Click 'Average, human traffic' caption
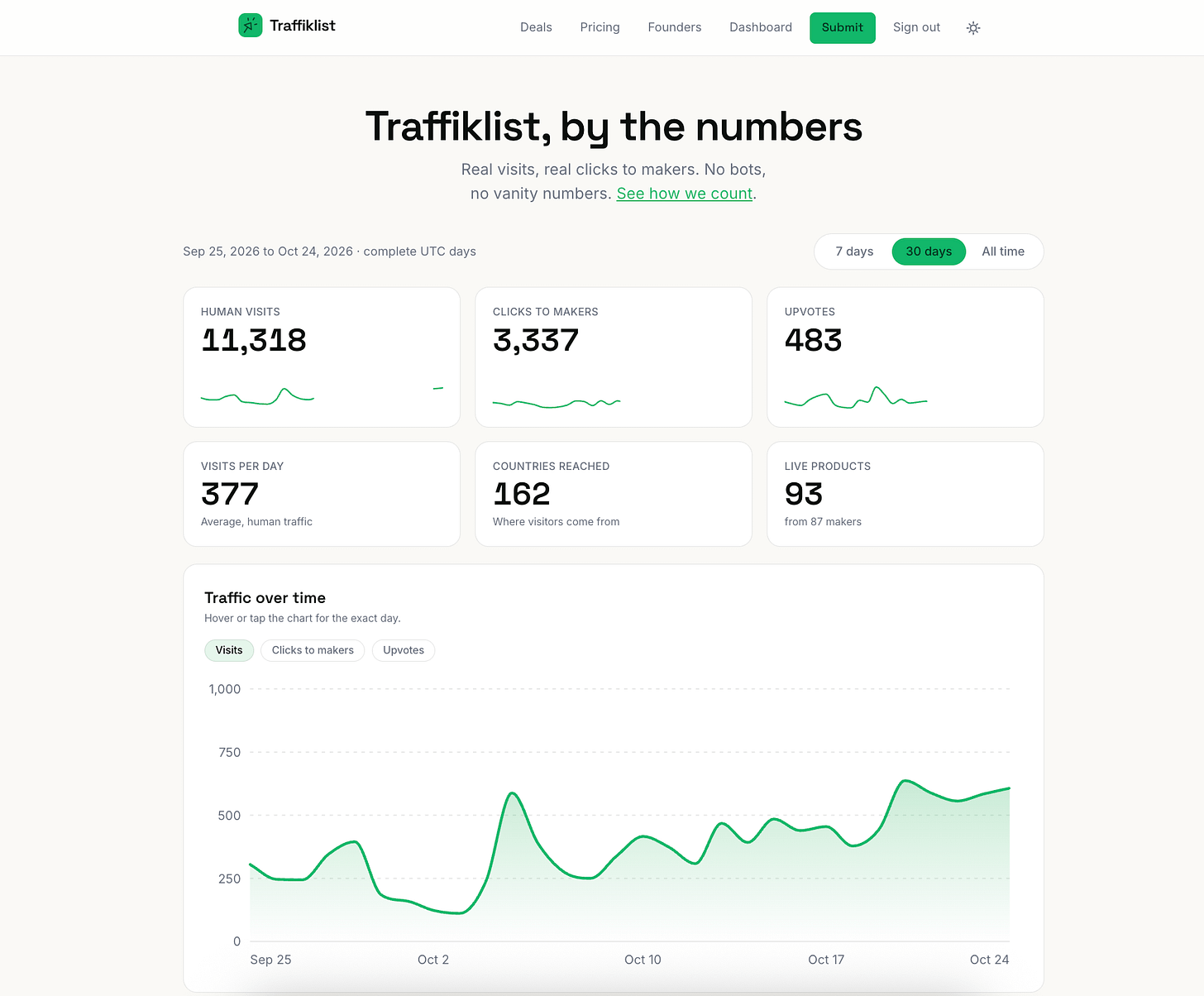The width and height of the screenshot is (1204, 996). point(256,522)
